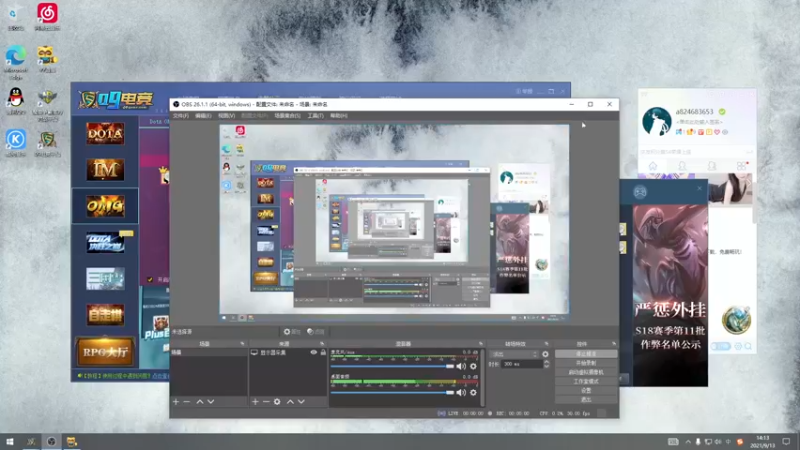This screenshot has width=800, height=450.
Task: Open the home tab in QQ panel
Action: coord(653,166)
